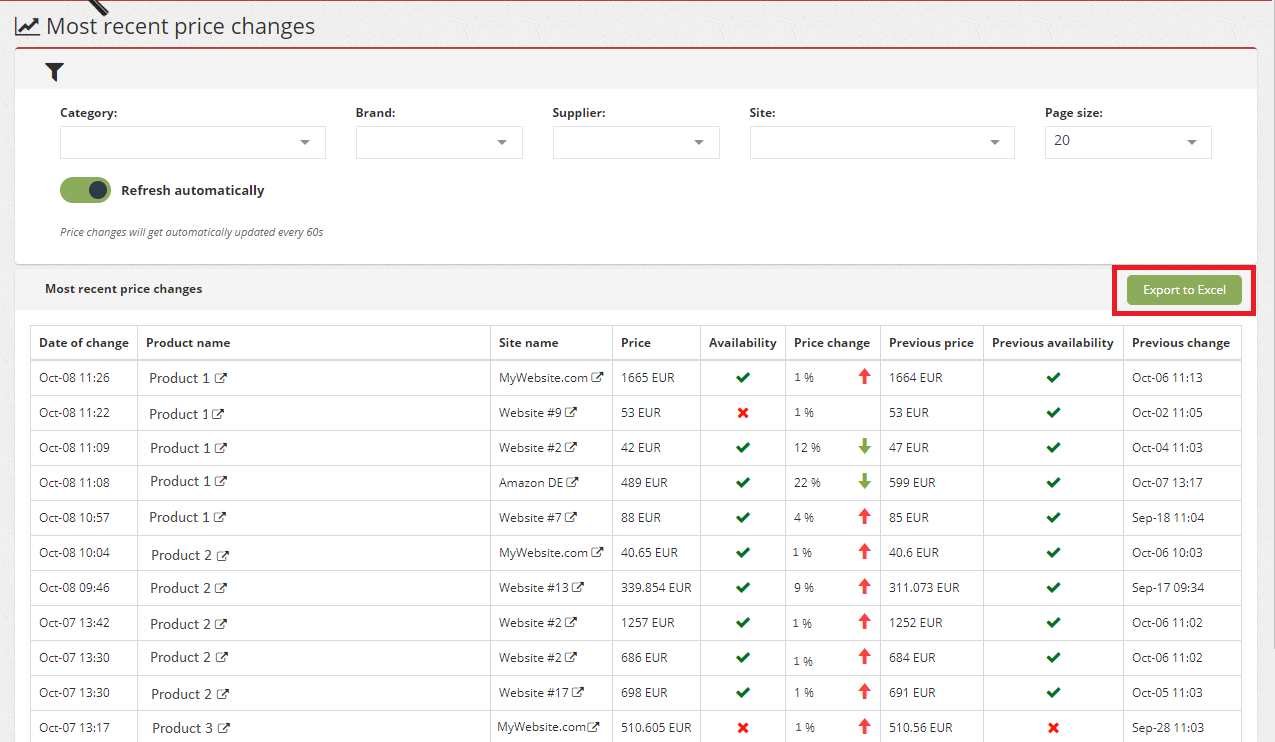This screenshot has width=1275, height=742.
Task: Expand the Brand dropdown
Action: click(x=439, y=142)
